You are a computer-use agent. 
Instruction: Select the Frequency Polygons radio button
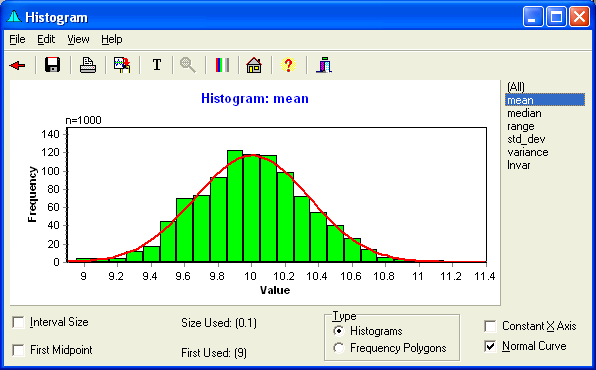click(x=338, y=348)
